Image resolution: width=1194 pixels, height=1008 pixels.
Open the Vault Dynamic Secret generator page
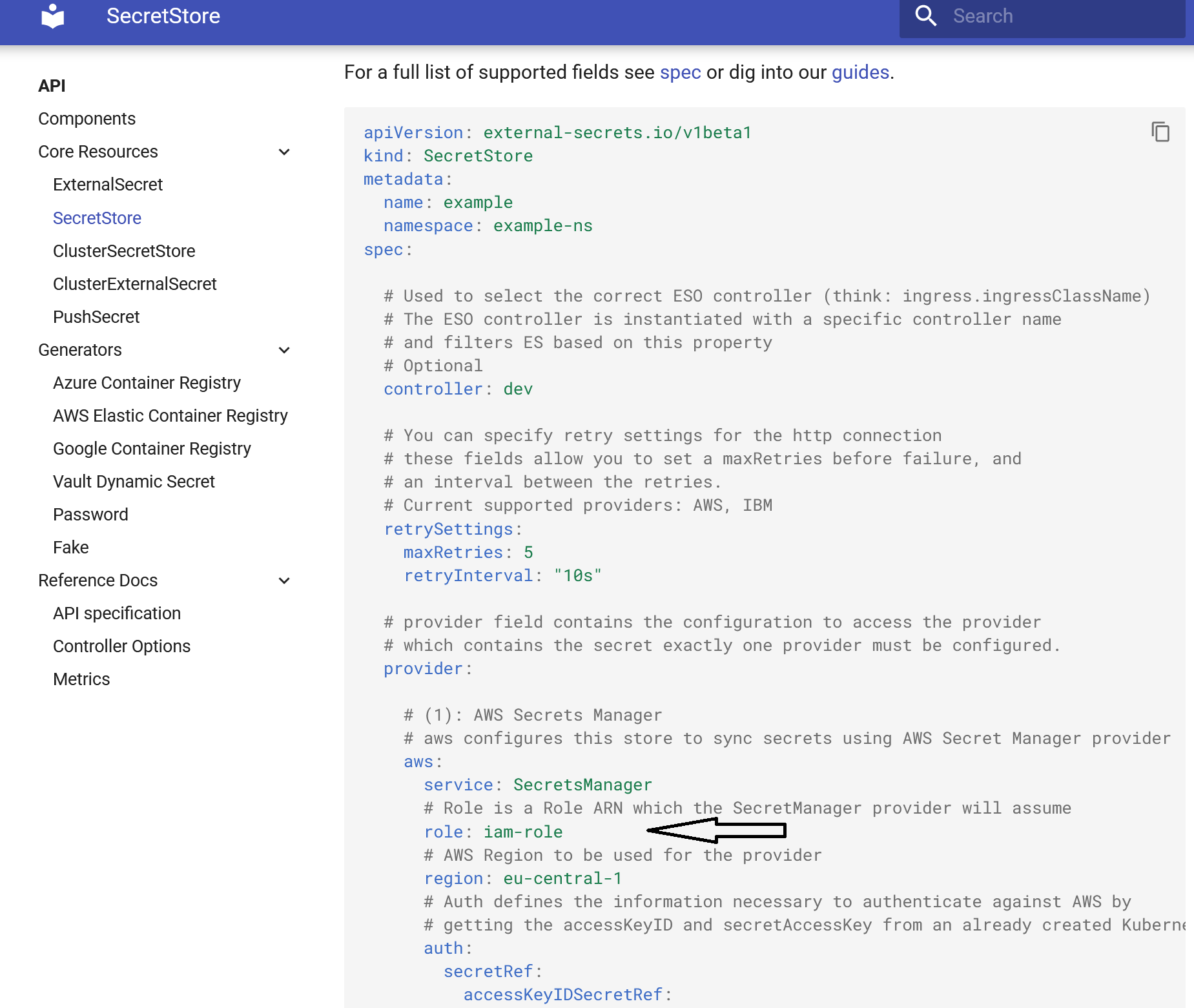(x=134, y=481)
